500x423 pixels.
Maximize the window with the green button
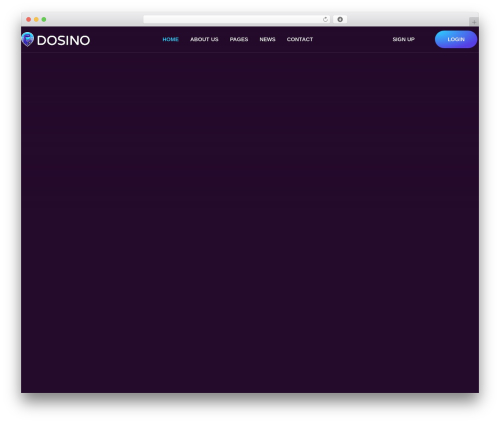click(44, 19)
